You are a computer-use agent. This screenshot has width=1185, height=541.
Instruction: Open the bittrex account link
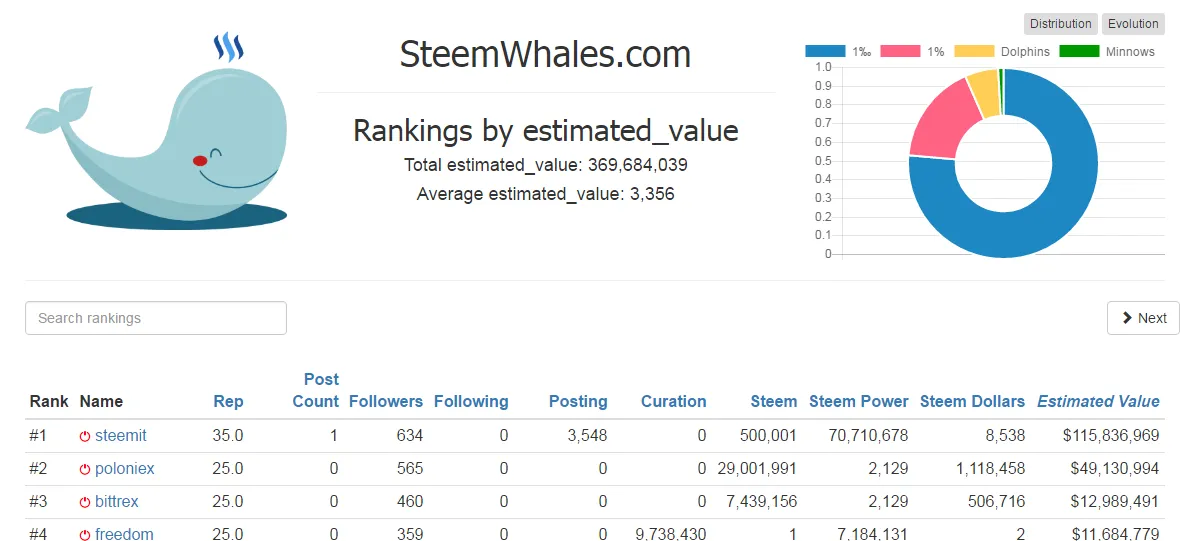117,502
